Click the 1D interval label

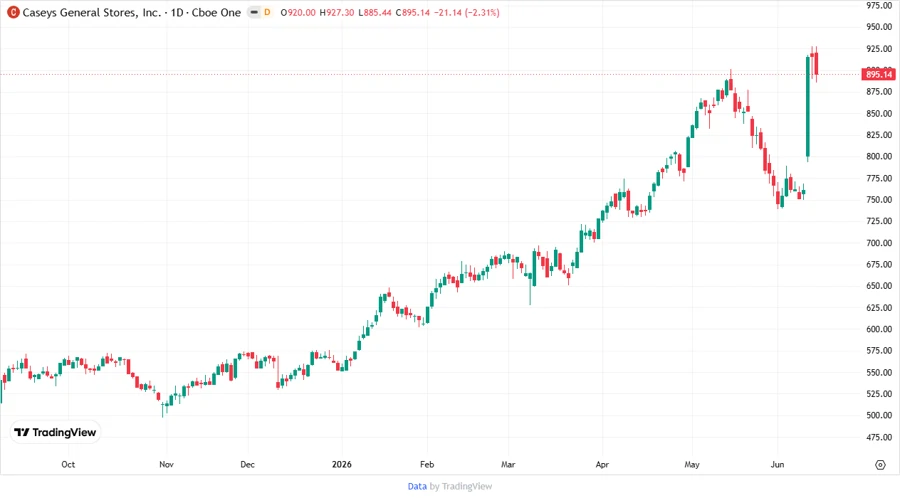pyautogui.click(x=177, y=13)
